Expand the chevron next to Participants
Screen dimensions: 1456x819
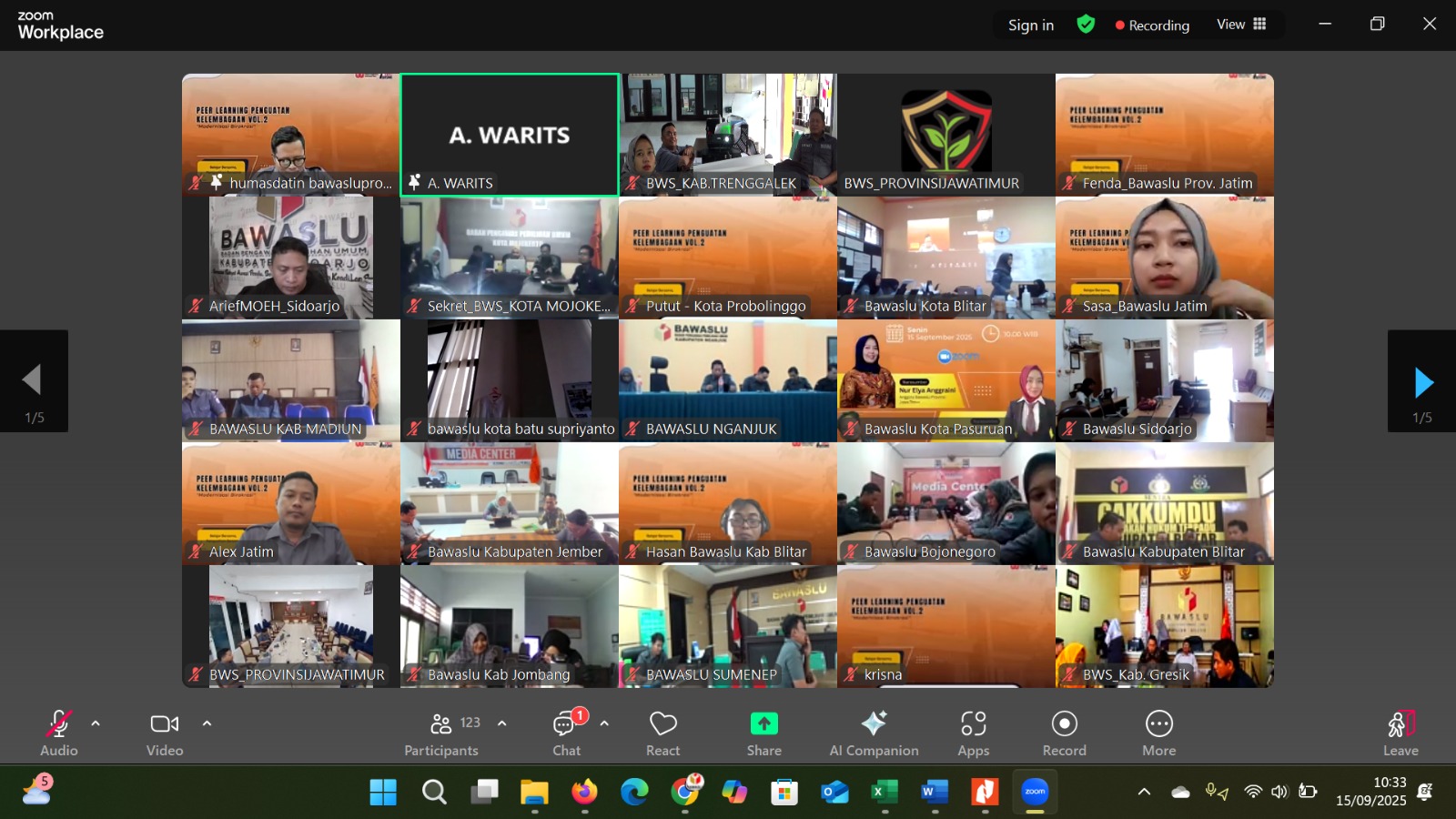point(501,723)
